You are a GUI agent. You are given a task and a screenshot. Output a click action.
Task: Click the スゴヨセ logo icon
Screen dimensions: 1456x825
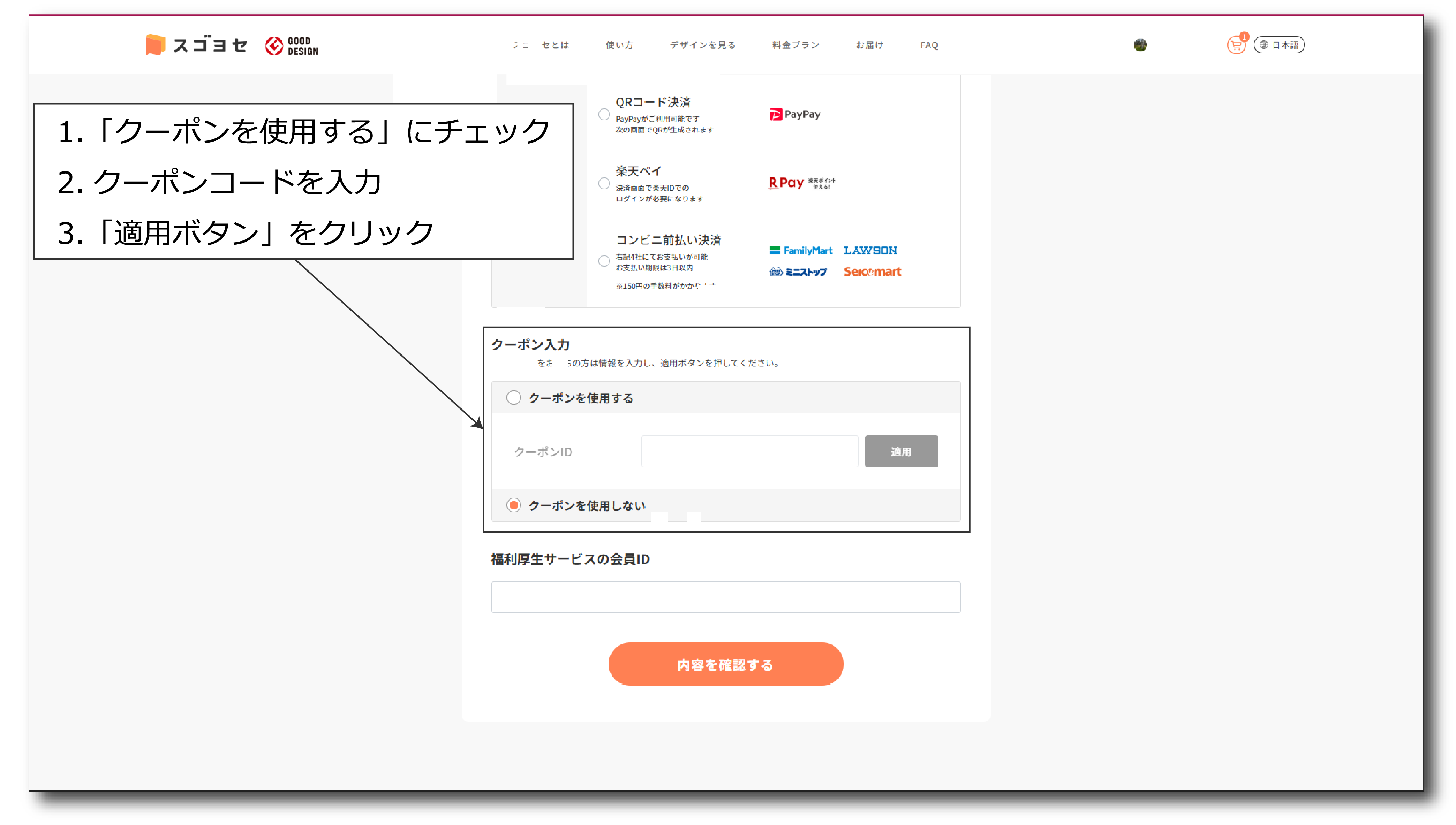pos(155,45)
